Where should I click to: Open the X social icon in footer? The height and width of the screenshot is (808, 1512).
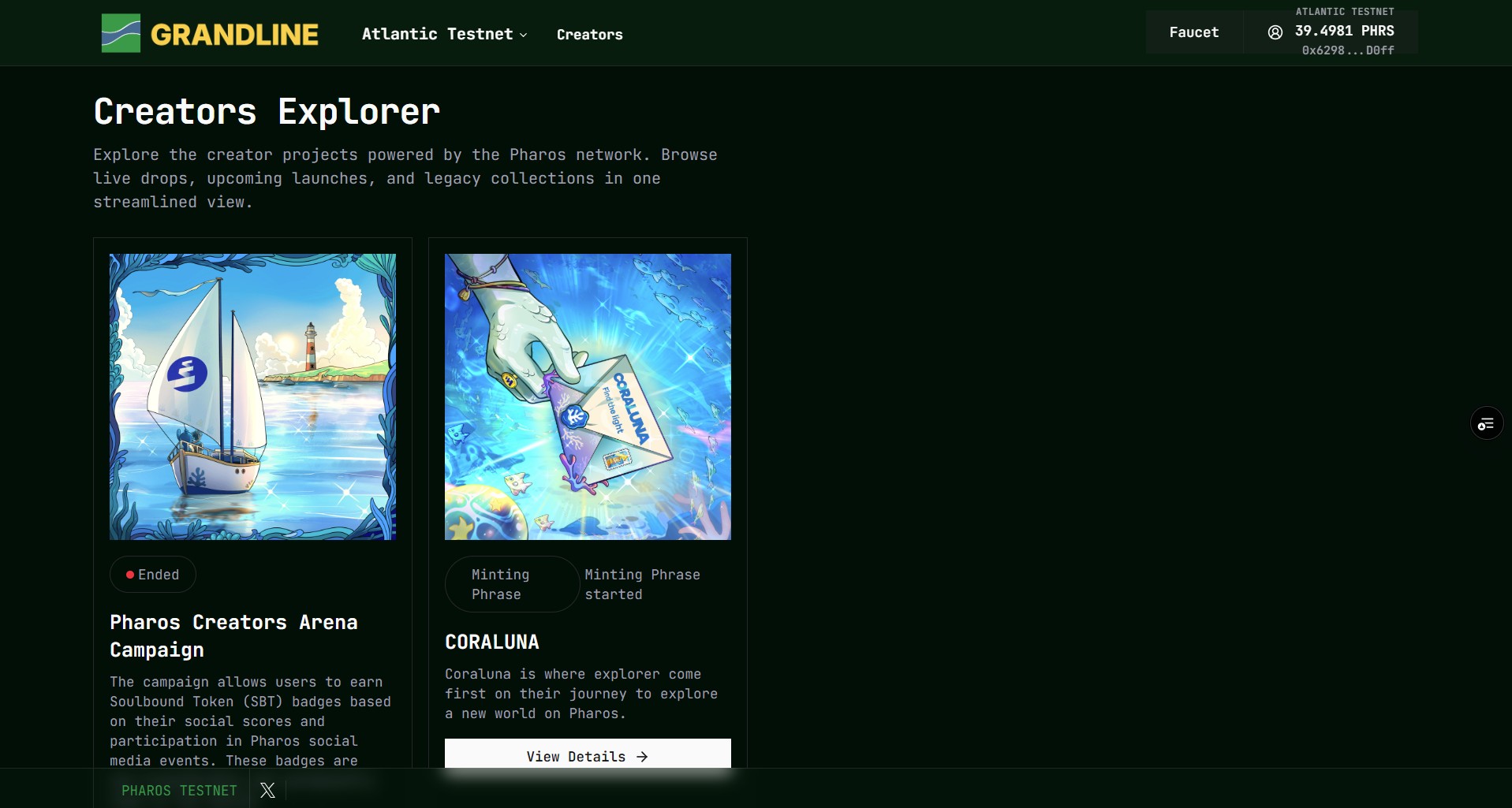point(267,790)
